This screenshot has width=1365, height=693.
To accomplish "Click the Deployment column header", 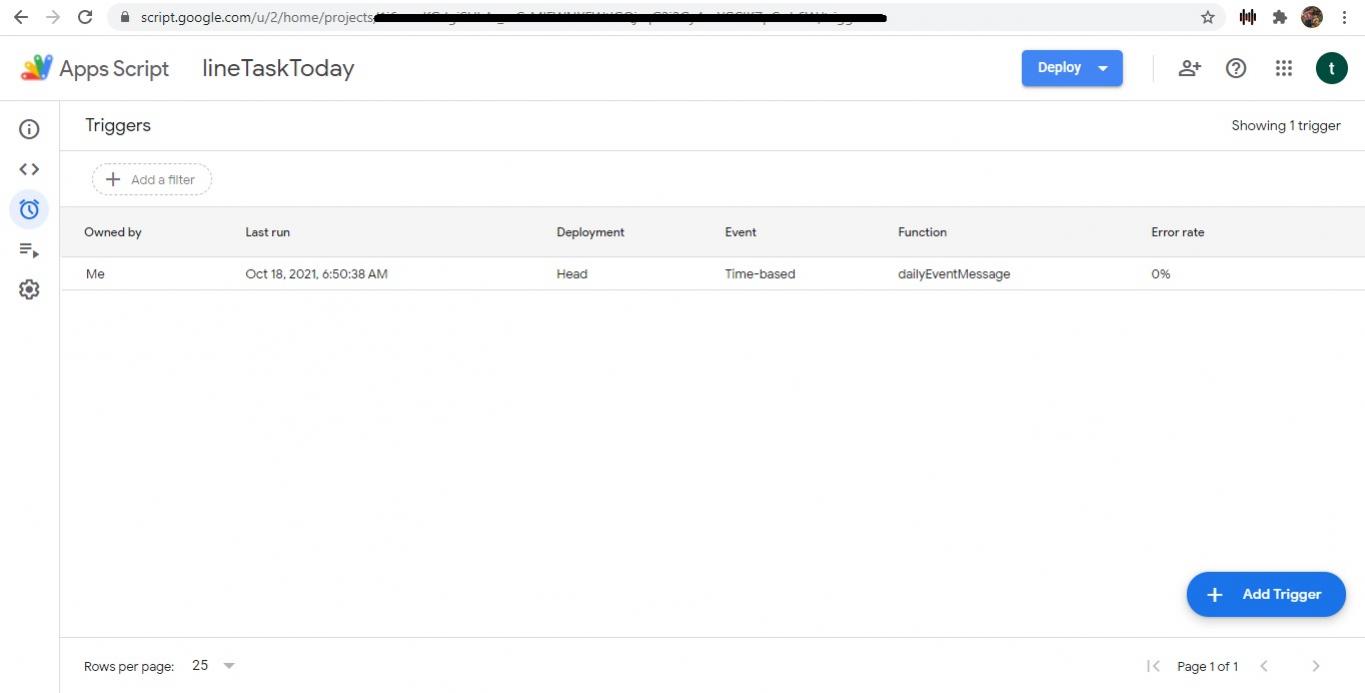I will click(590, 232).
